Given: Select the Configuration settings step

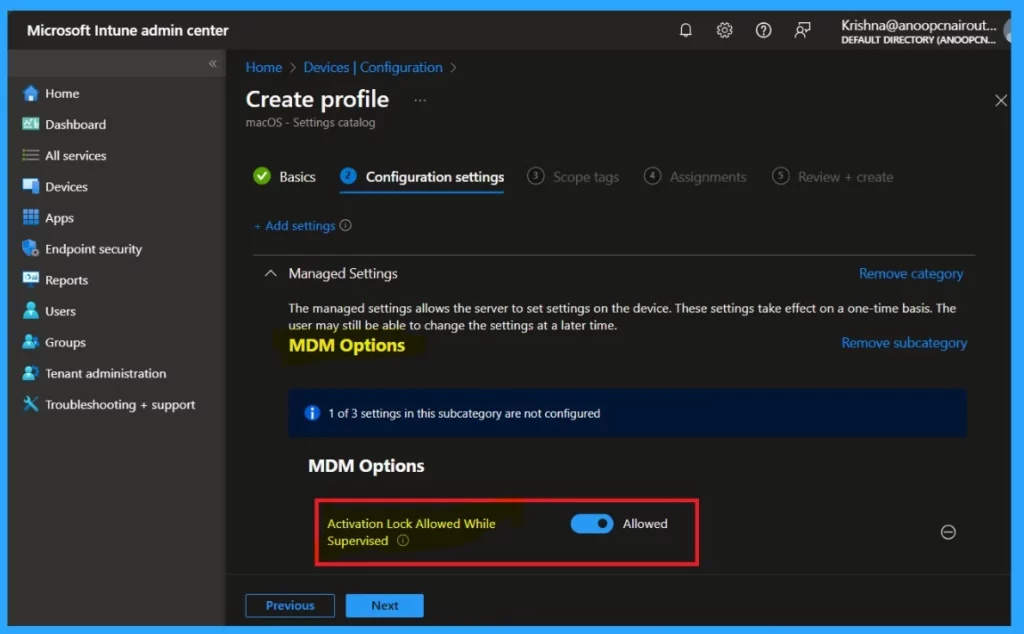Looking at the screenshot, I should [x=422, y=177].
